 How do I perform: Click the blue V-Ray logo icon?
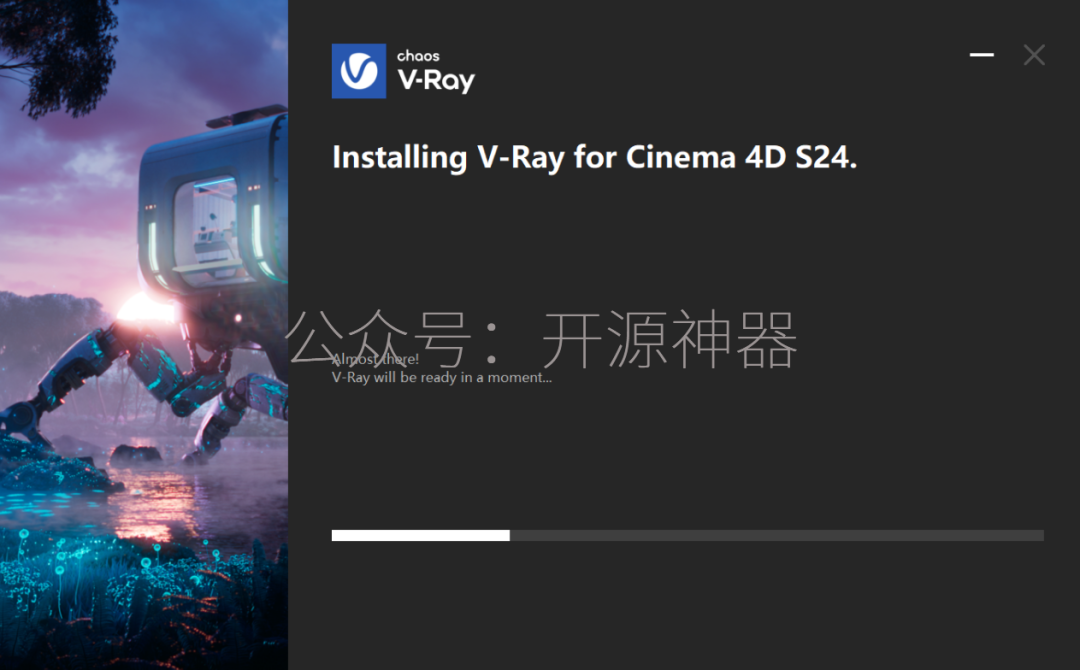coord(359,71)
